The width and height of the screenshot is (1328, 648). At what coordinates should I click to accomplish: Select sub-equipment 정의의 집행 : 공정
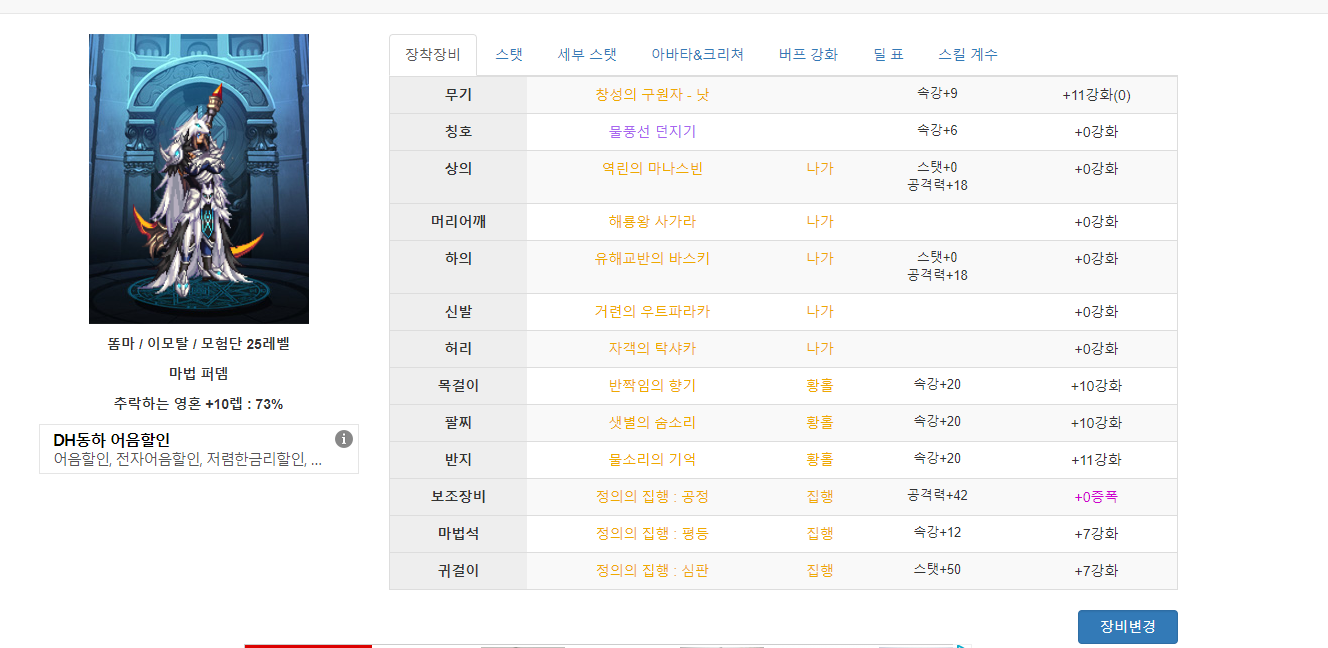652,497
